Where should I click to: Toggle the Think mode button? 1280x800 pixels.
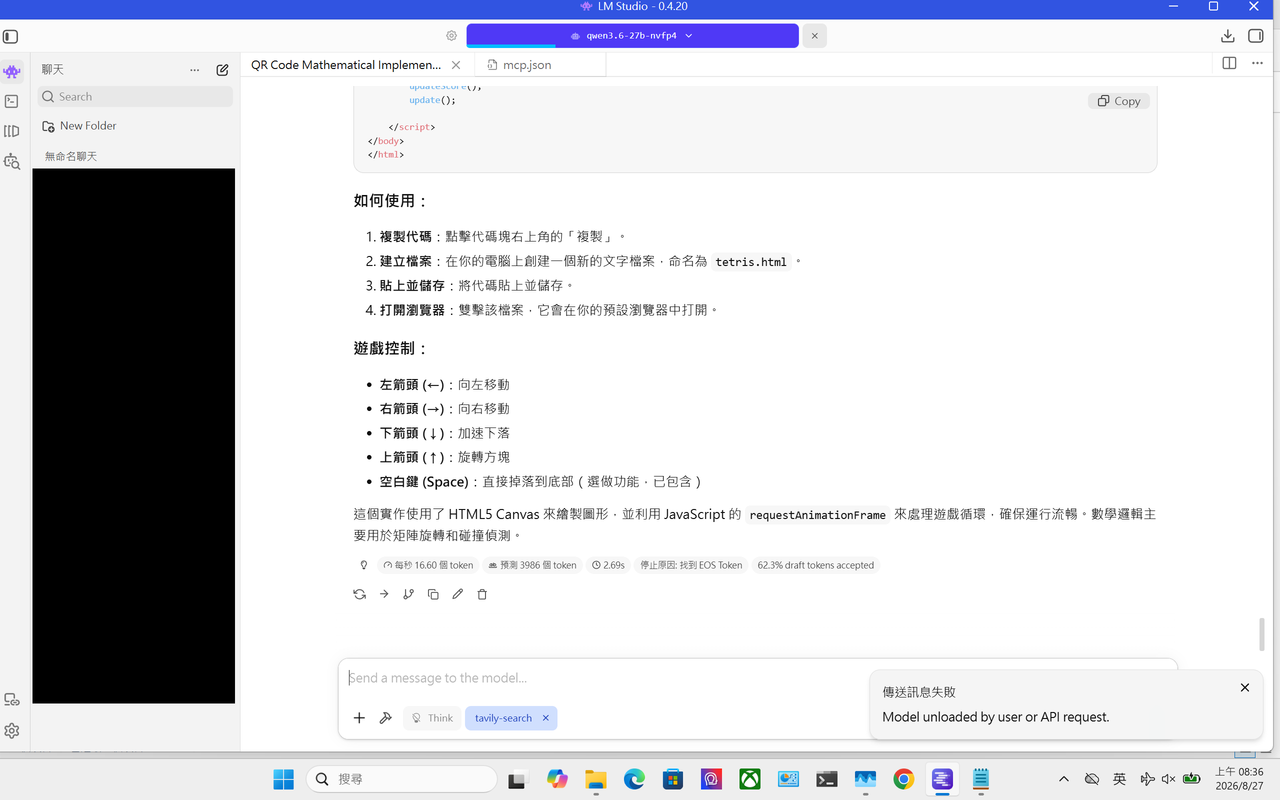tap(432, 718)
